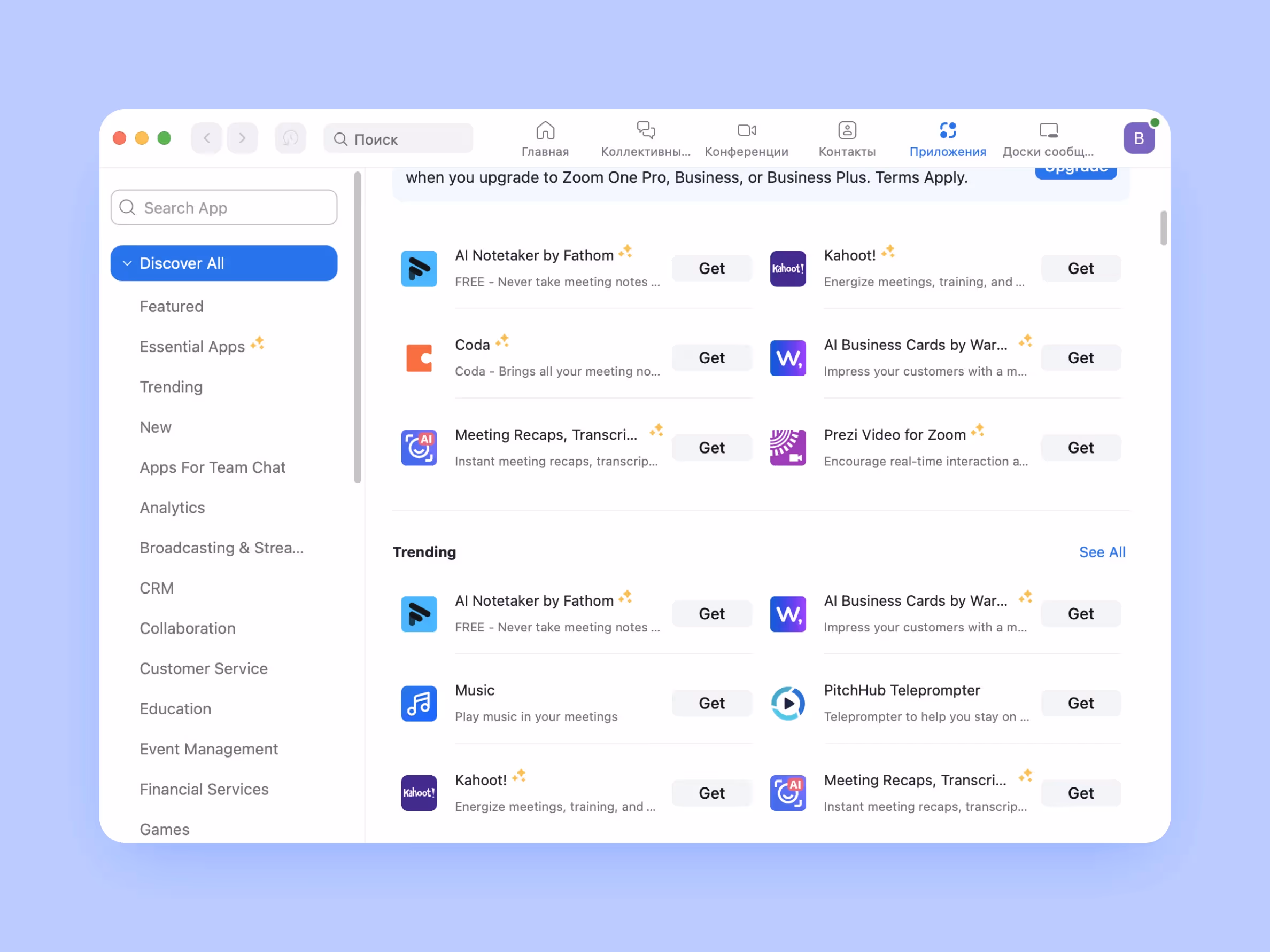
Task: Click the Search App input field
Action: [x=224, y=208]
